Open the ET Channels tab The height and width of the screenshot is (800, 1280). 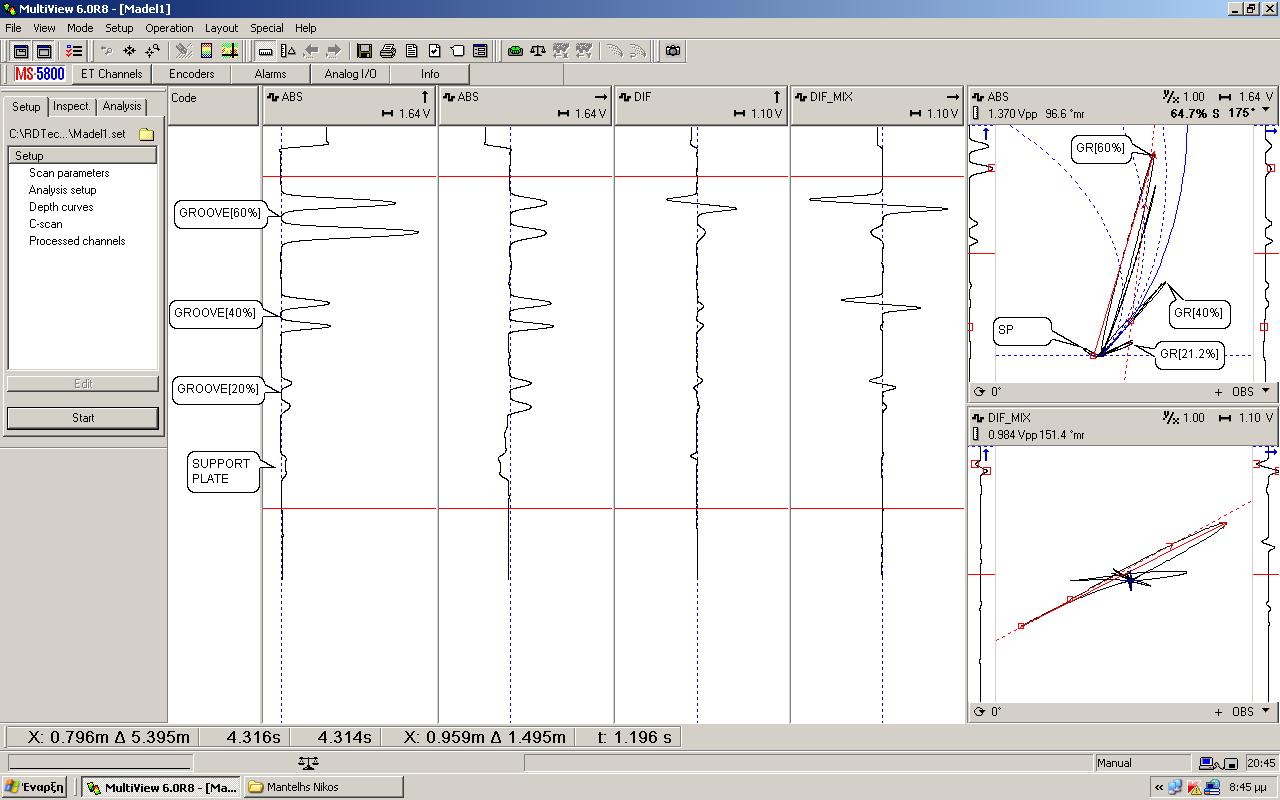(111, 74)
